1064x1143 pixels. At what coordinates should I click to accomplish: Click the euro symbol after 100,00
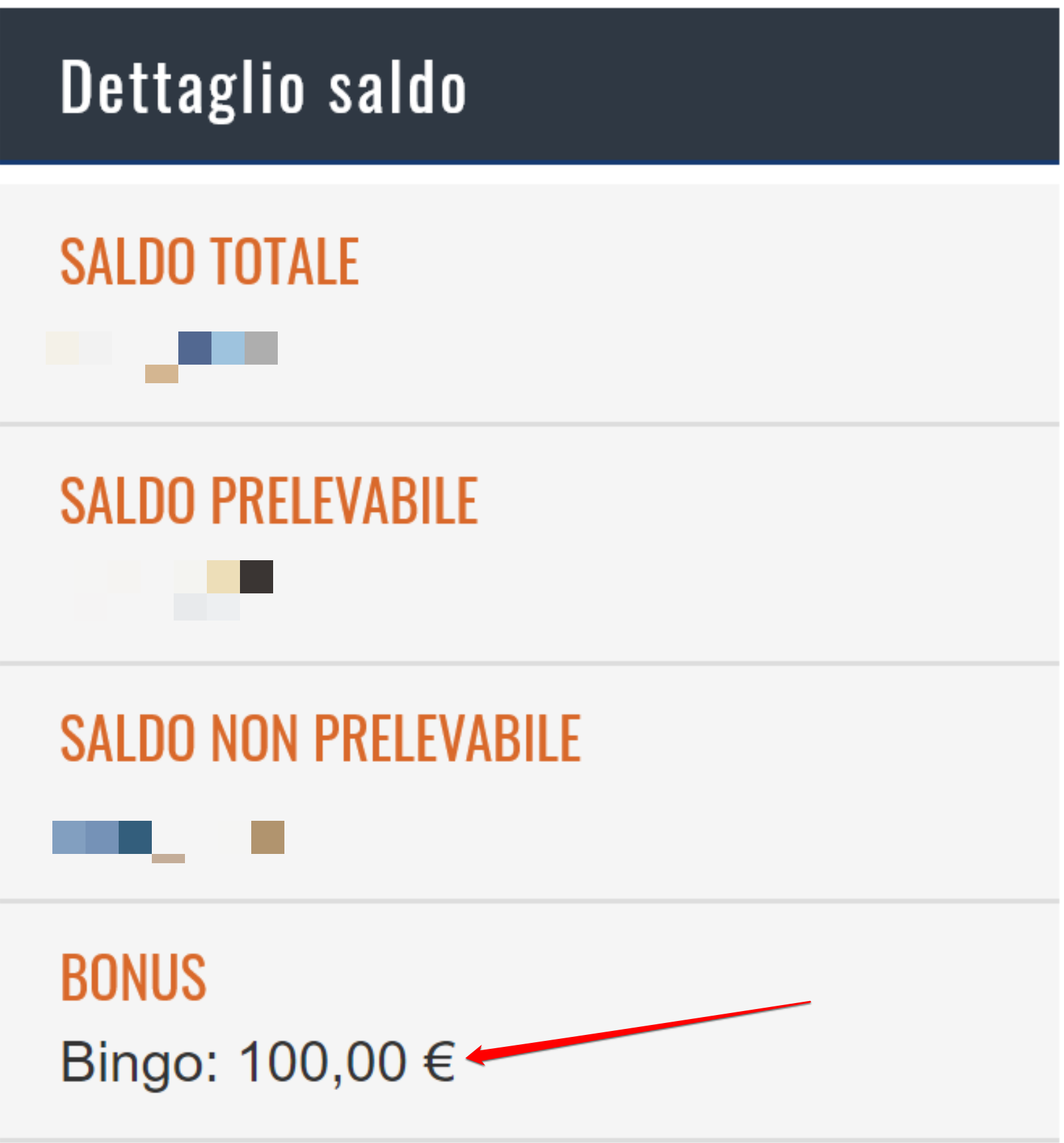[439, 1061]
